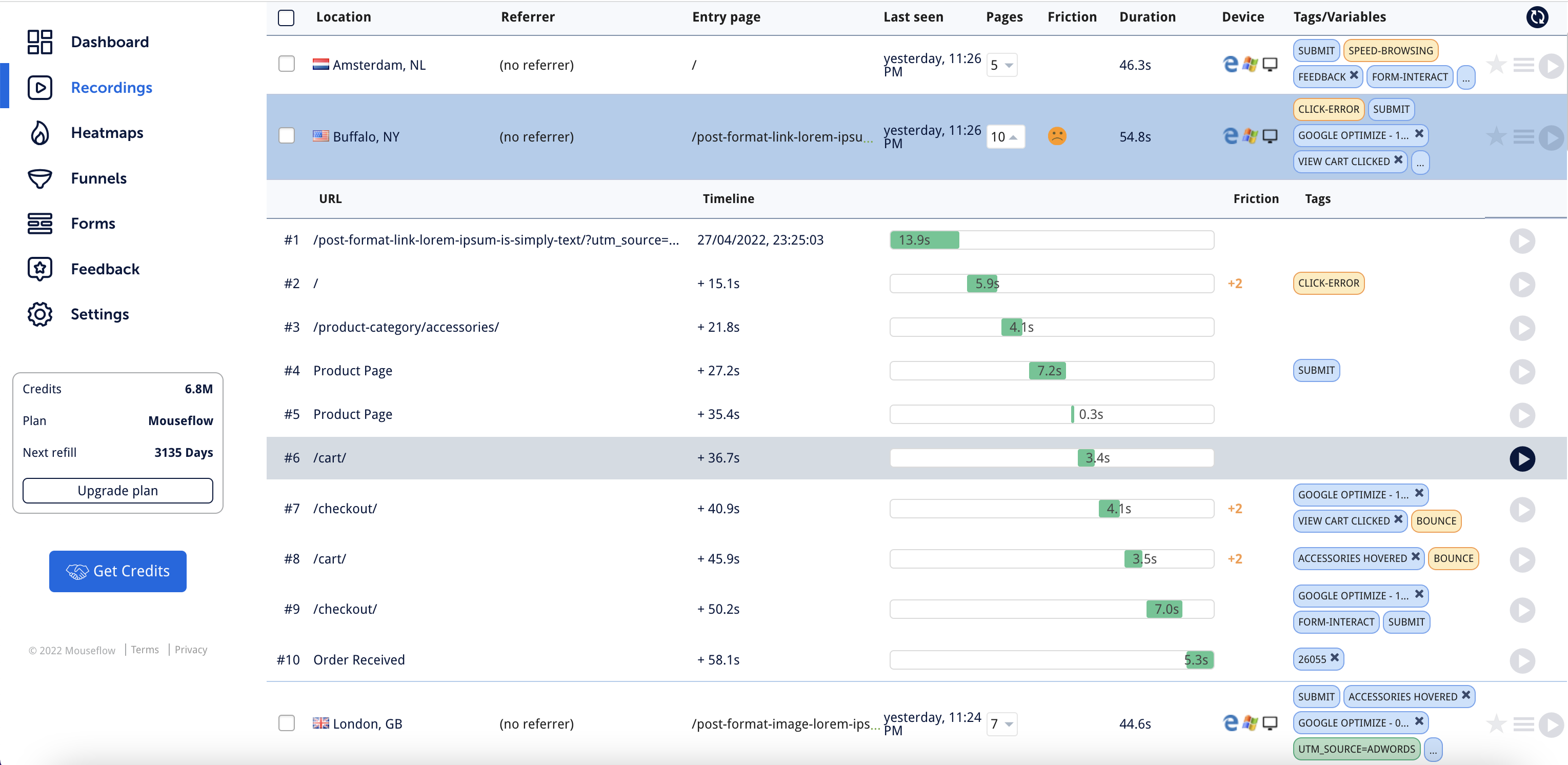This screenshot has width=1568, height=765.
Task: Open the Amsterdam recording's hamburger menu
Action: coord(1523,65)
